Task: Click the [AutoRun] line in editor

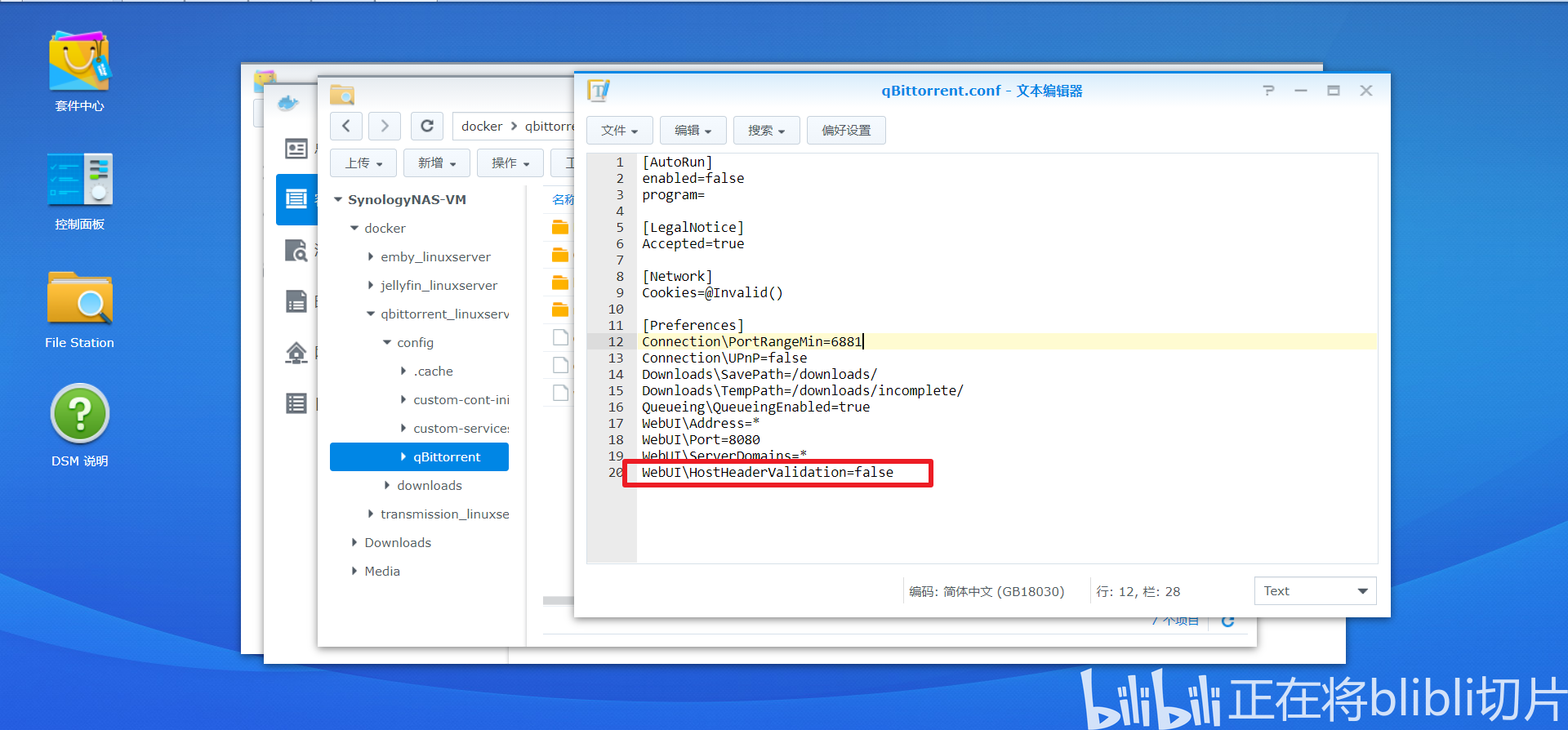Action: [x=677, y=162]
